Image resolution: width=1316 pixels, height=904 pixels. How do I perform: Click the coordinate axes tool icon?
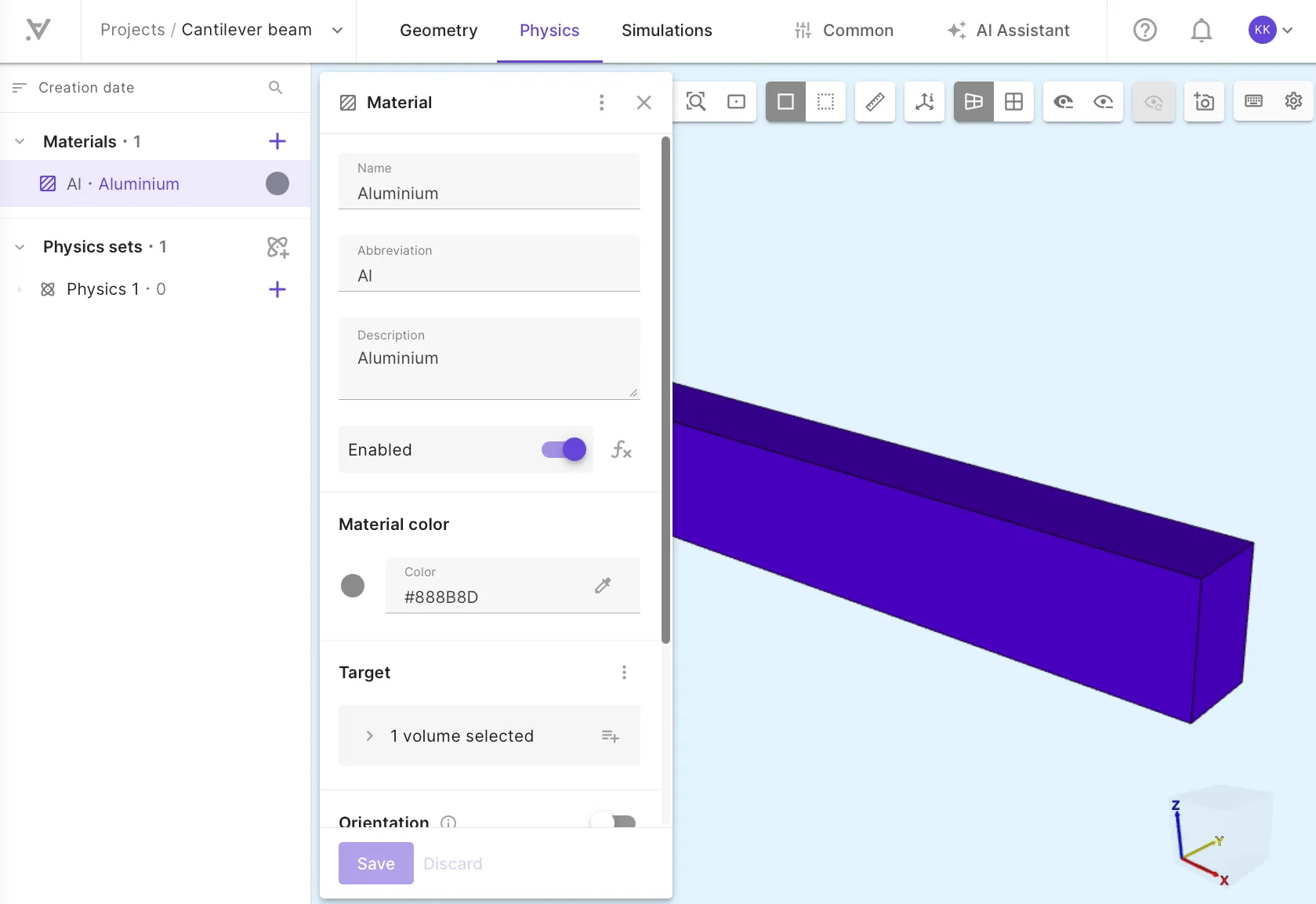(x=925, y=101)
